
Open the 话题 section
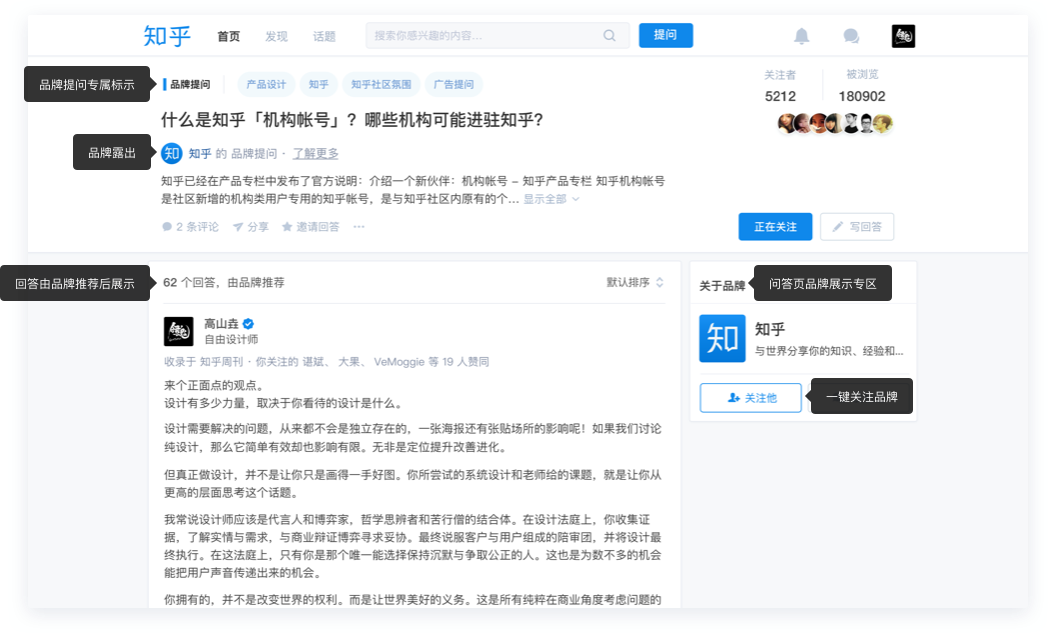point(324,35)
